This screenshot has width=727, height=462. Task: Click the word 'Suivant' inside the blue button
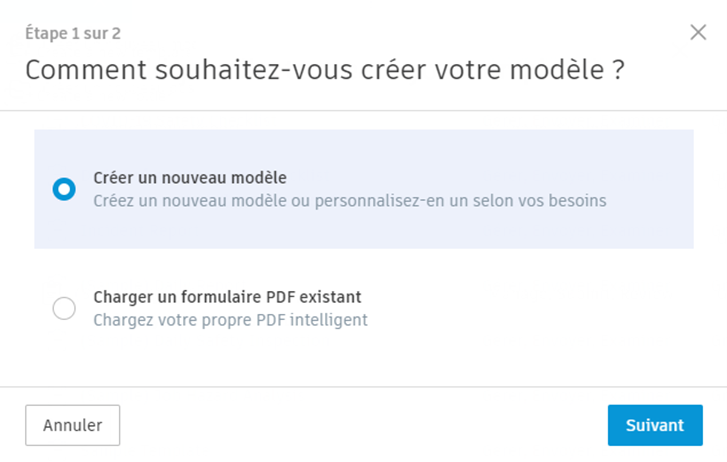(x=655, y=425)
